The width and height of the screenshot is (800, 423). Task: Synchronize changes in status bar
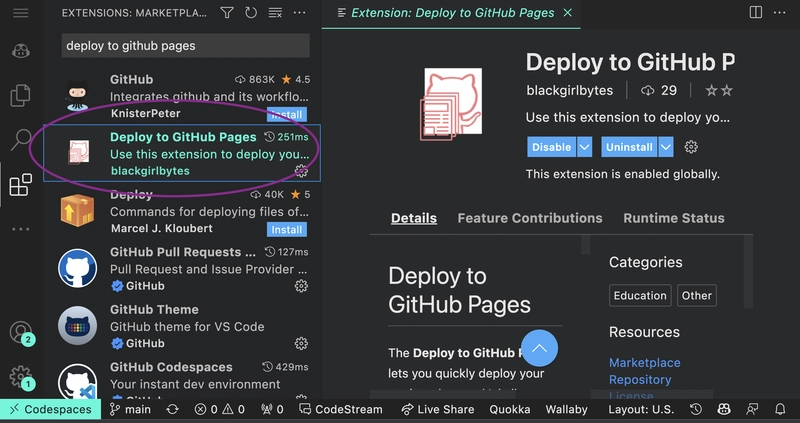pyautogui.click(x=172, y=409)
